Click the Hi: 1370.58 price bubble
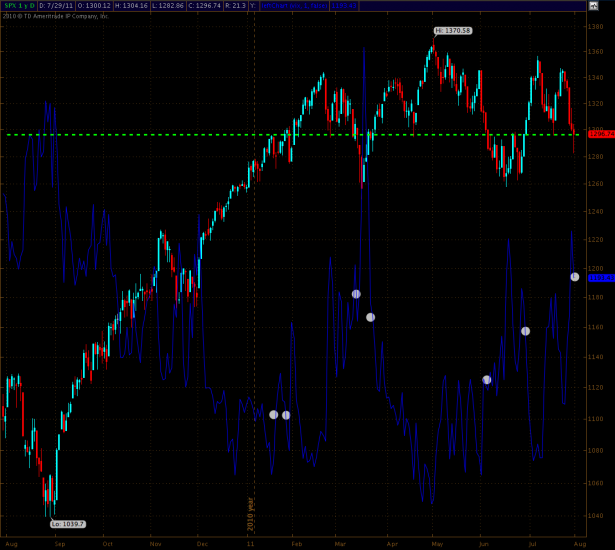 [453, 31]
